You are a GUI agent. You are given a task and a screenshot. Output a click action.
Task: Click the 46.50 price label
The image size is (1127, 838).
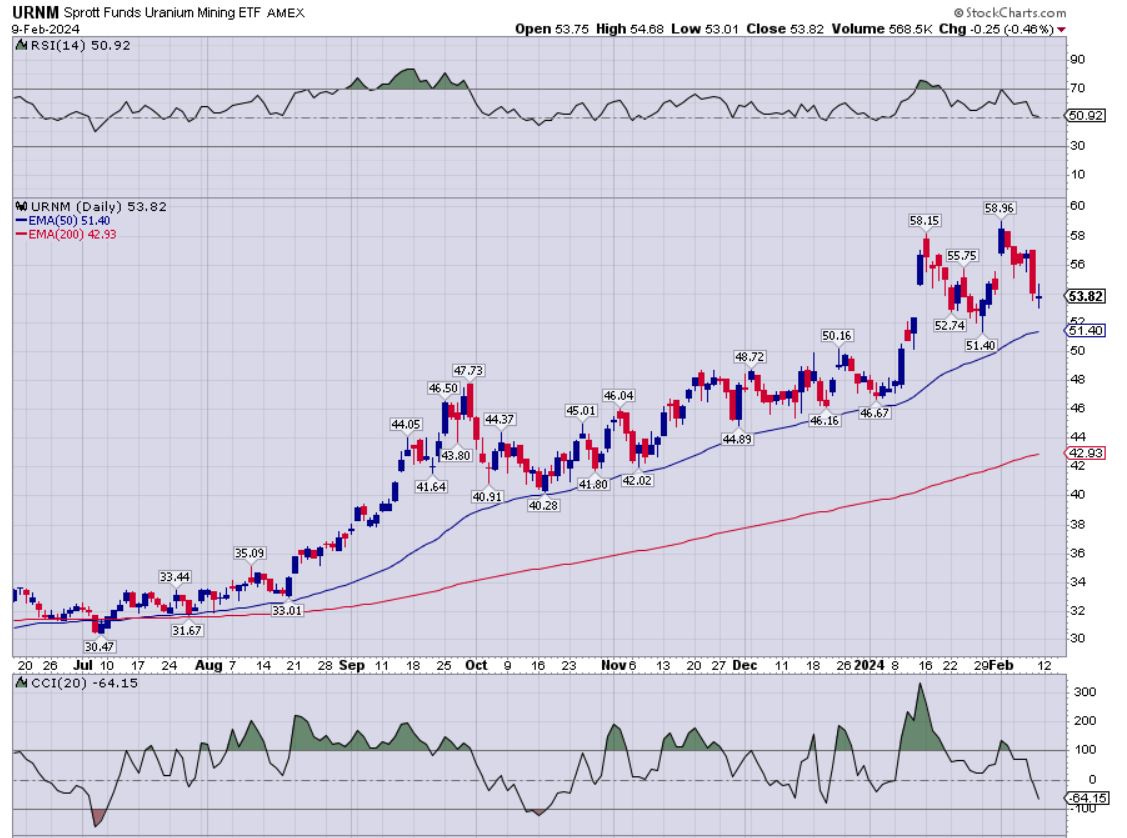click(x=443, y=388)
